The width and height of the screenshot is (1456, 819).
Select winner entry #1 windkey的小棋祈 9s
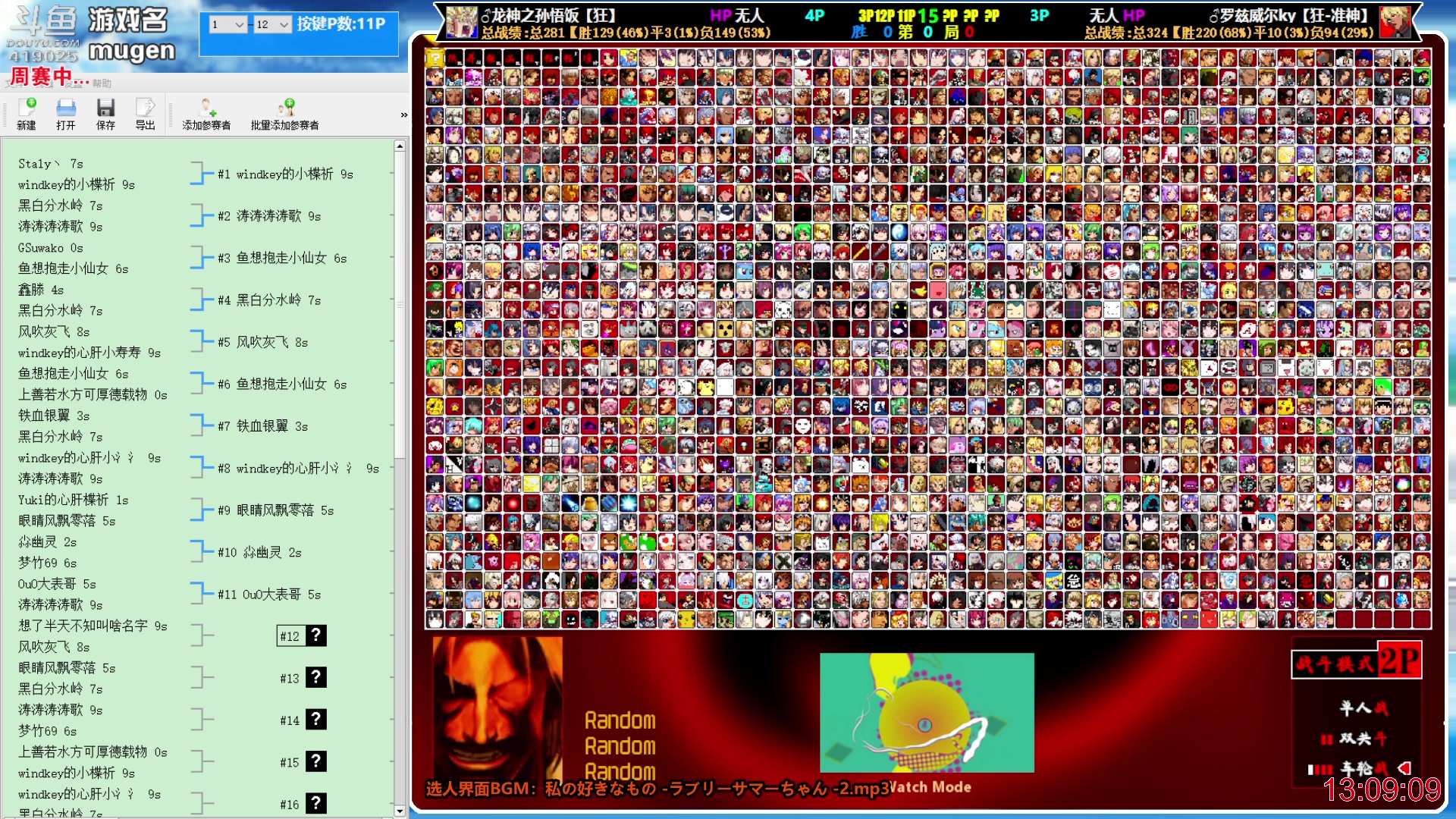coord(285,174)
